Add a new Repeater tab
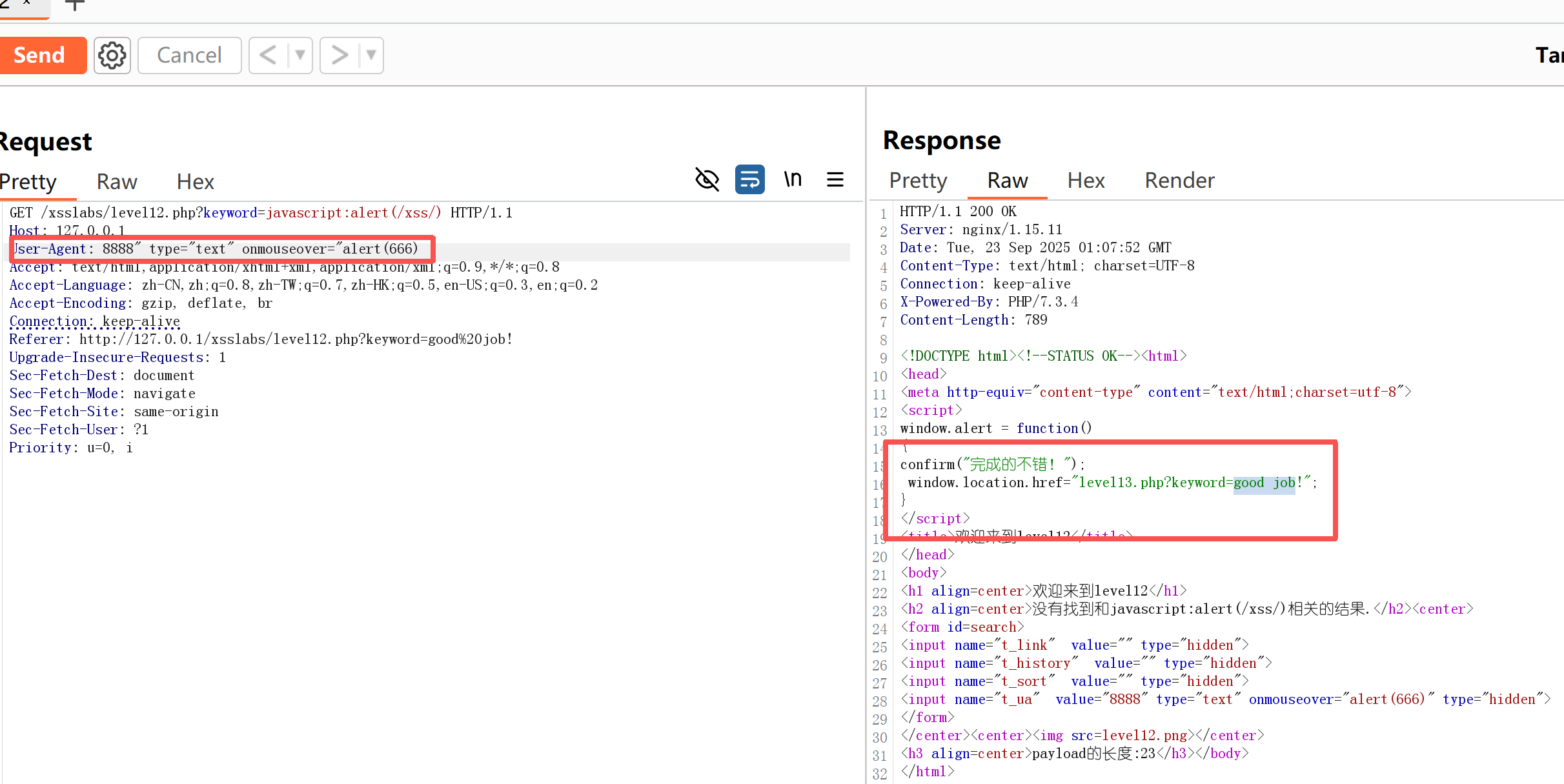1564x784 pixels. point(75,5)
